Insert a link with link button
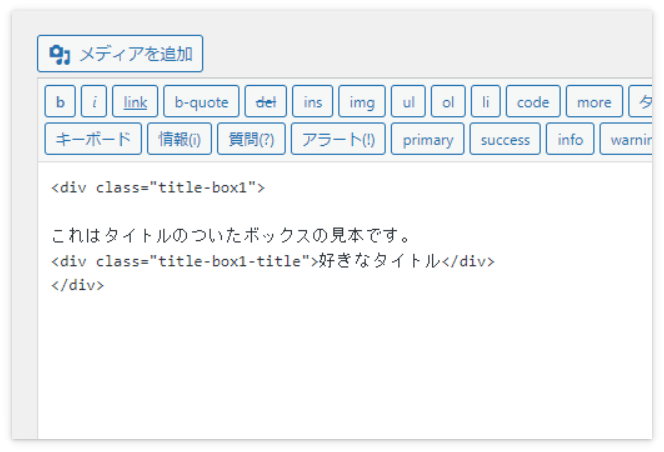This screenshot has height=452, width=664. pyautogui.click(x=135, y=102)
